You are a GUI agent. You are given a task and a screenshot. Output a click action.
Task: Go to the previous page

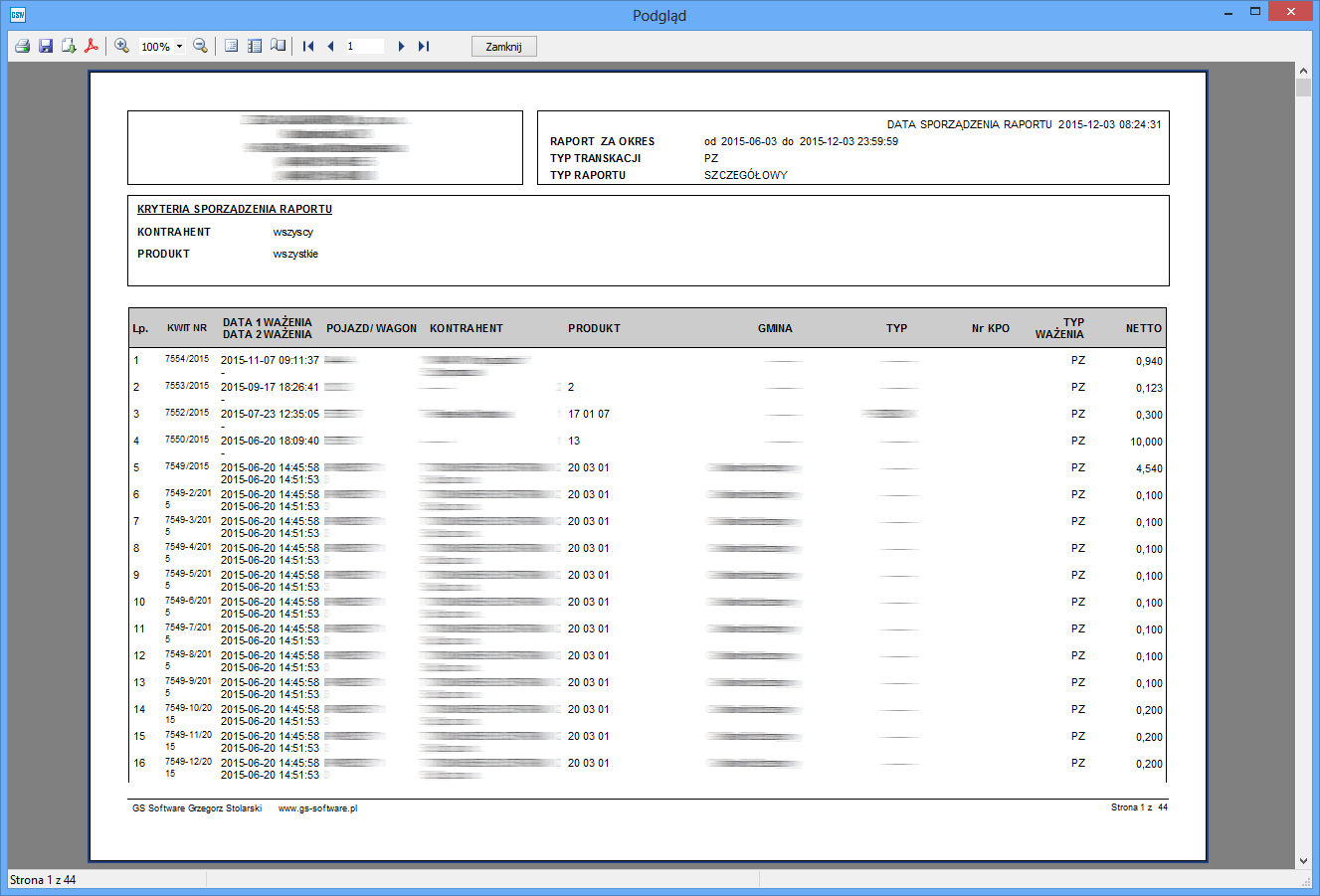[330, 46]
